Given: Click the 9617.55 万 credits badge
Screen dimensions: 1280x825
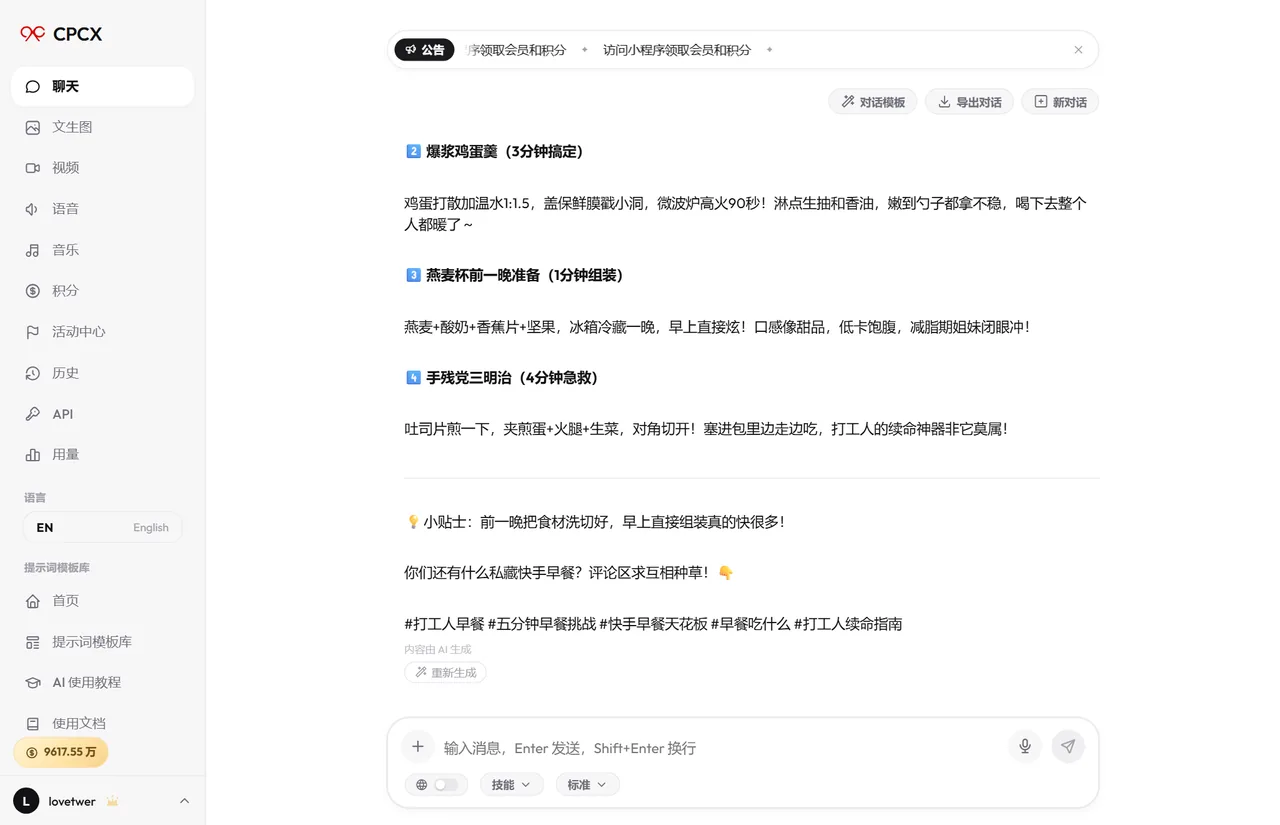Looking at the screenshot, I should coord(61,752).
